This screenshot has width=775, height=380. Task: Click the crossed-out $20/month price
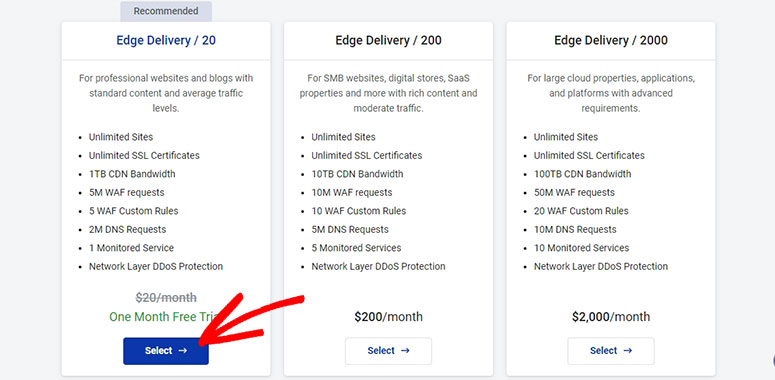166,297
